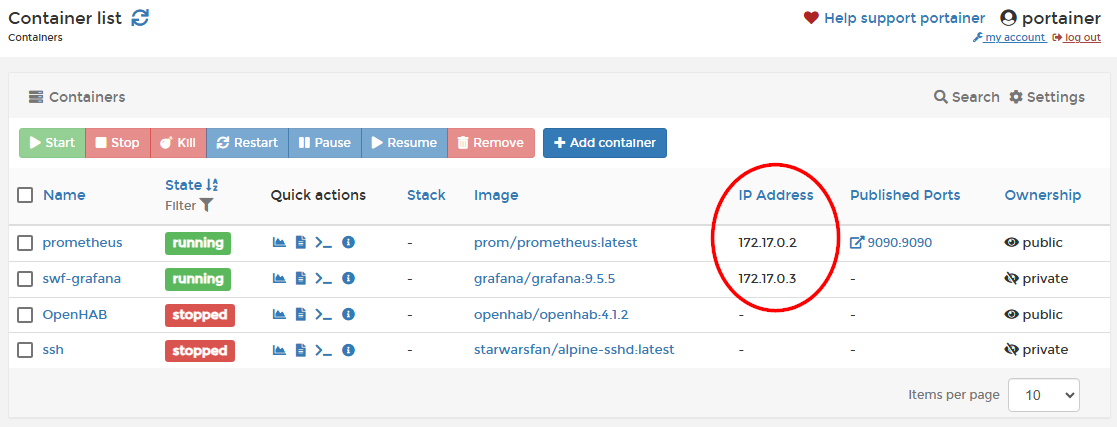Open grafana/grafana:9.5.5 image link
This screenshot has width=1117, height=427.
coord(544,279)
